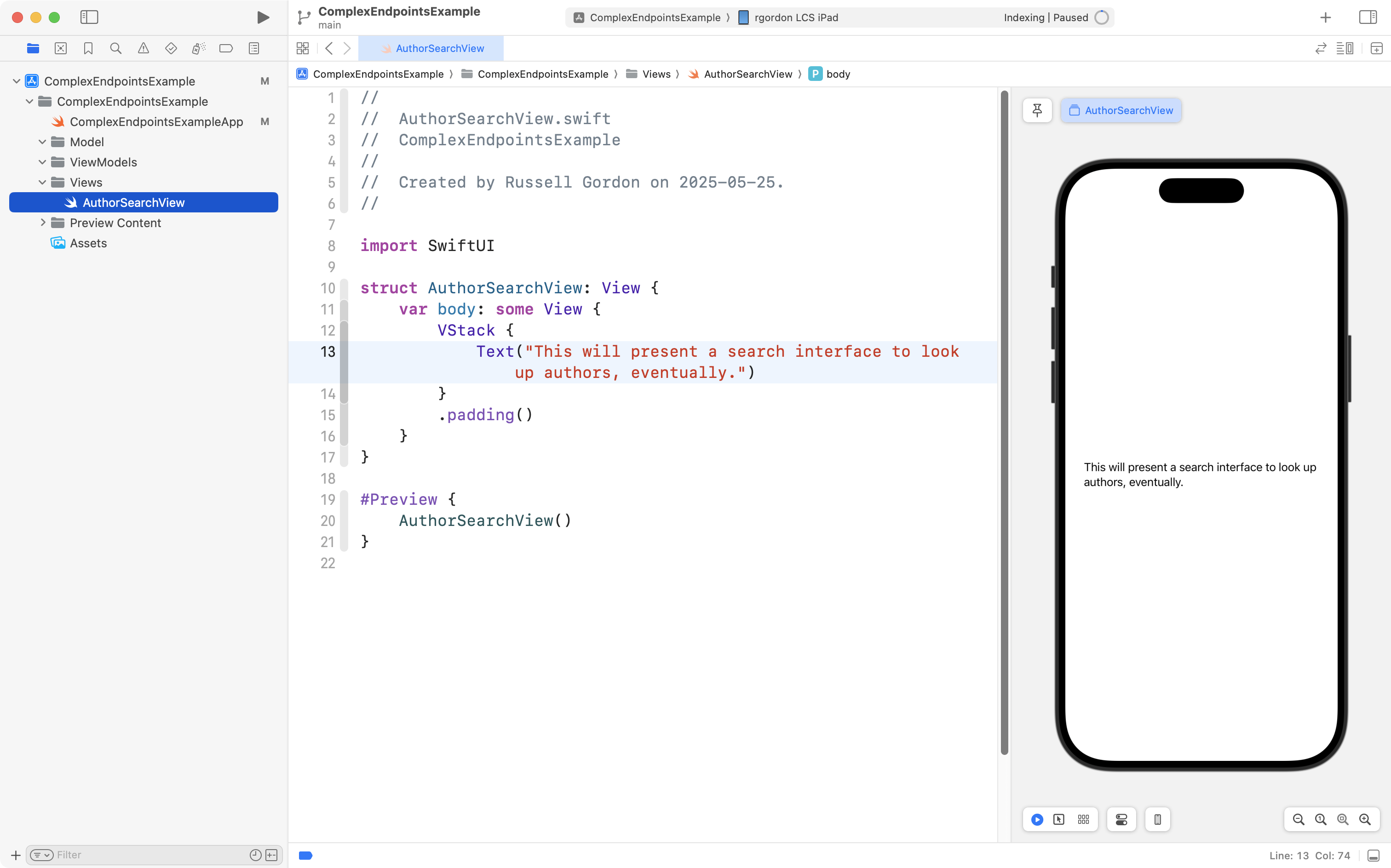Click the Views breadcrumb item
This screenshot has height=868, width=1391.
[656, 74]
